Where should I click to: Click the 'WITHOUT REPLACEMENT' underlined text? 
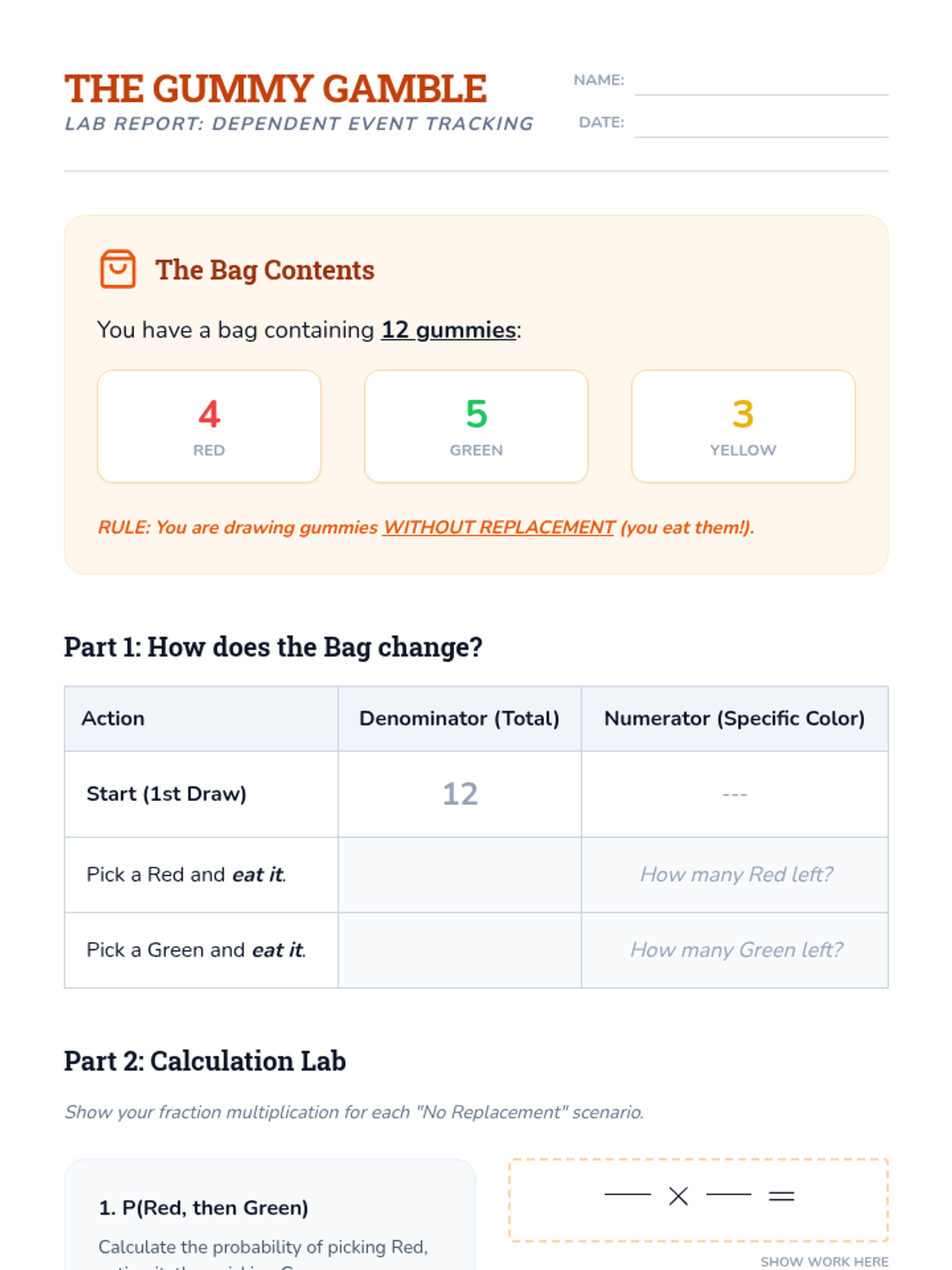coord(499,527)
